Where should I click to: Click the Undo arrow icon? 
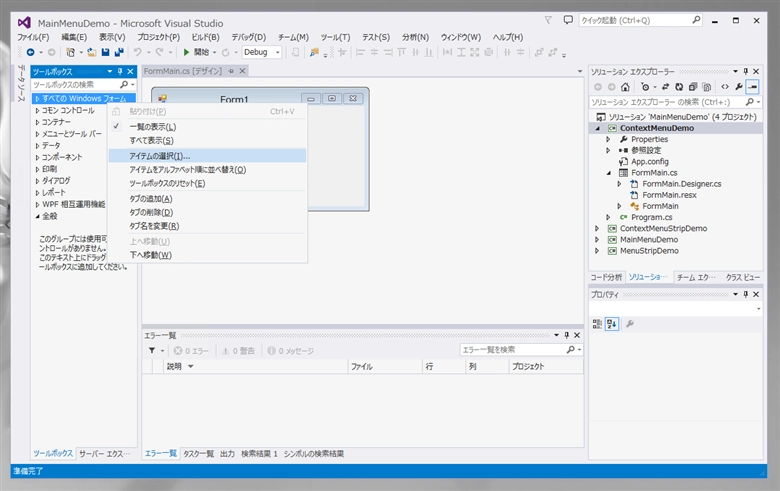(x=138, y=52)
